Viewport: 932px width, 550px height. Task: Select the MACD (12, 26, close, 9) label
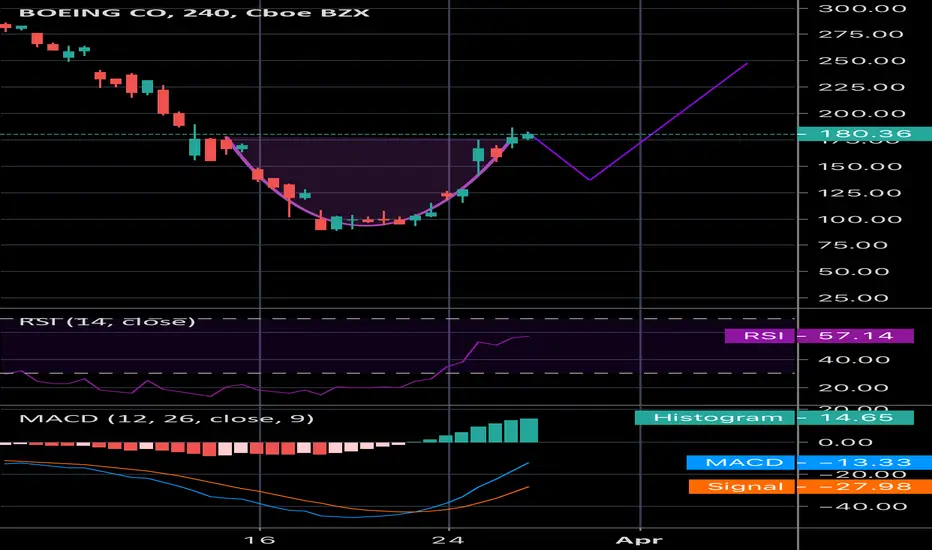point(166,419)
